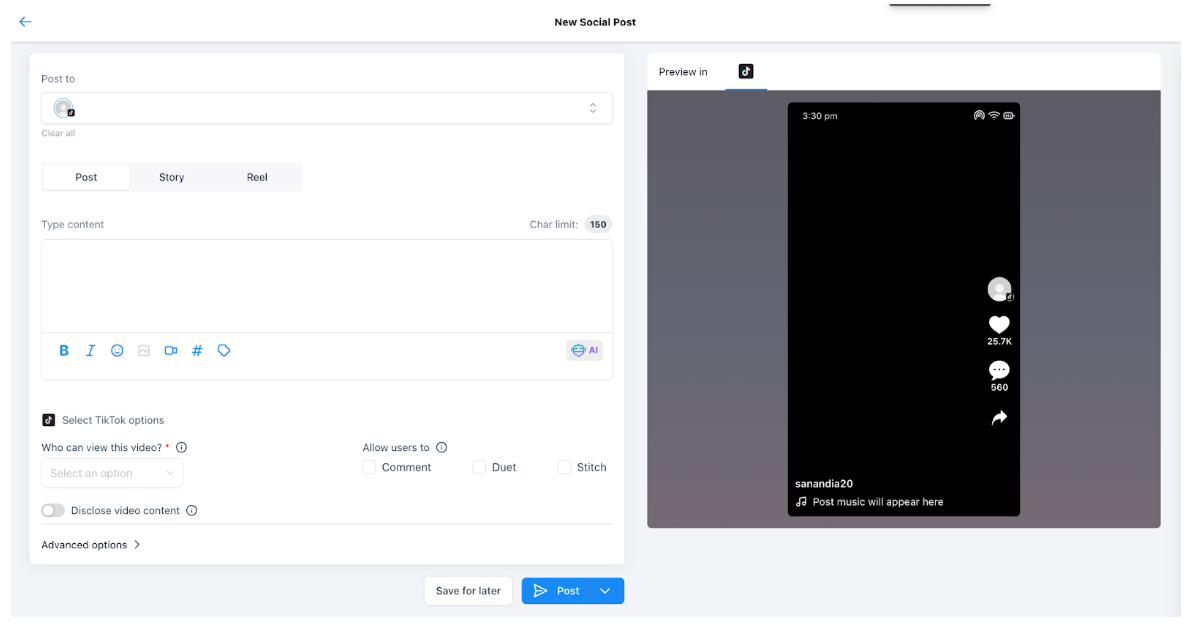Viewport: 1199px width, 637px height.
Task: Check the Duet option
Action: tap(479, 467)
